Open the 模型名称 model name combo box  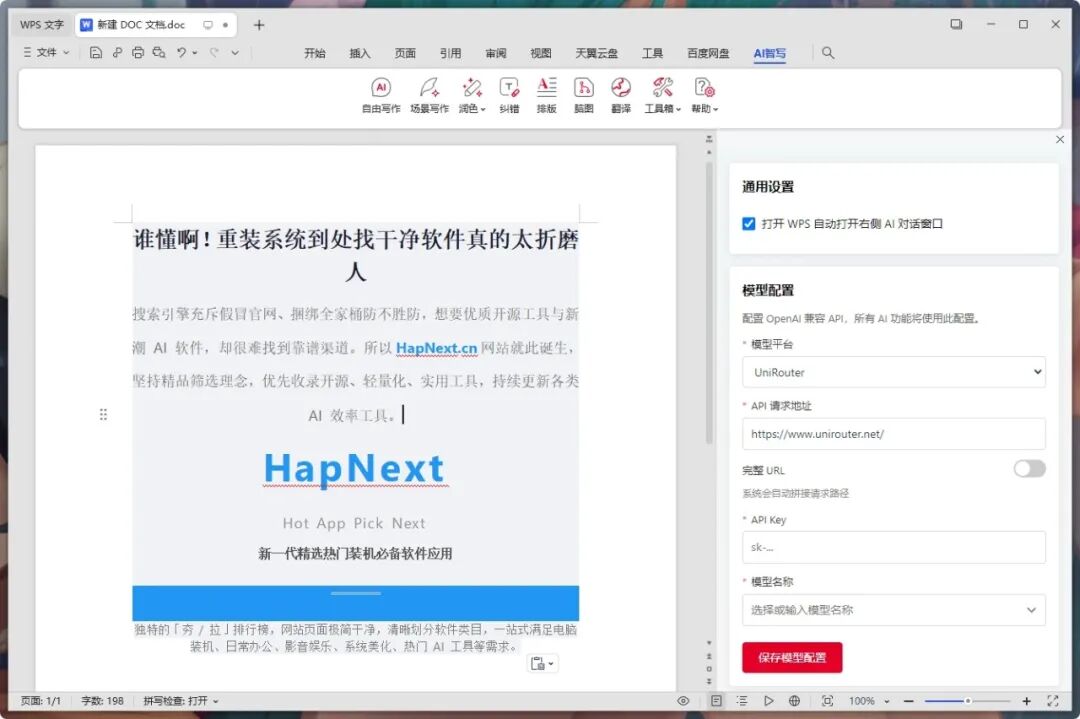(893, 609)
